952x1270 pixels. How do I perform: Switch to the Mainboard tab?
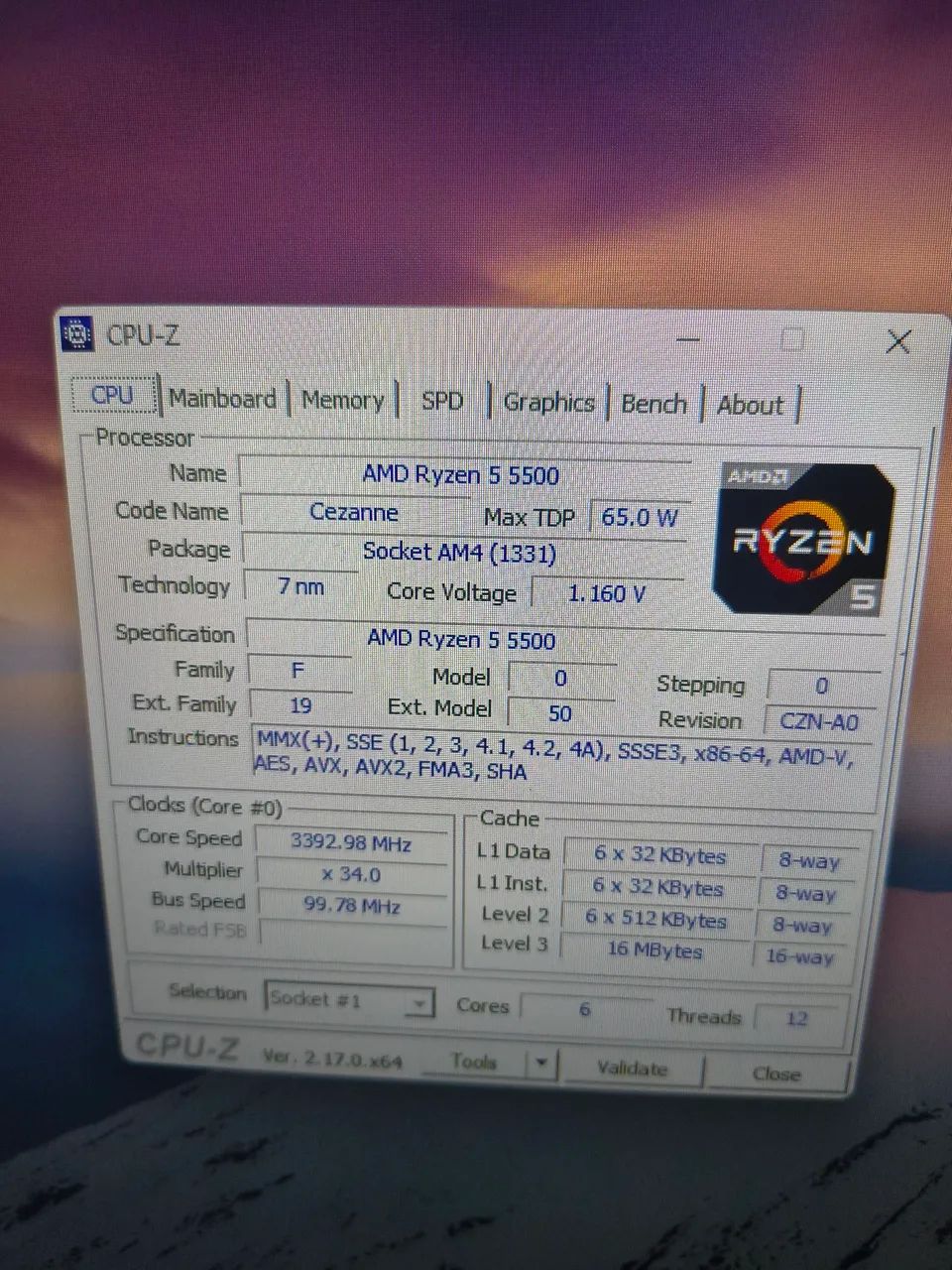(222, 399)
